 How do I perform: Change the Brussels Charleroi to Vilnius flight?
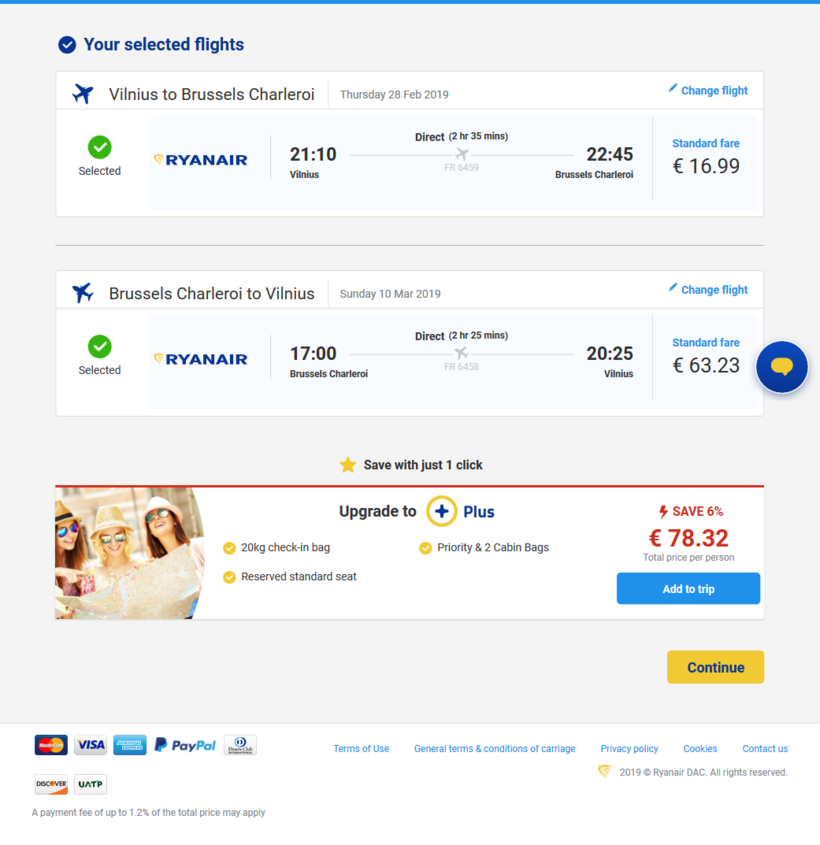click(x=708, y=290)
